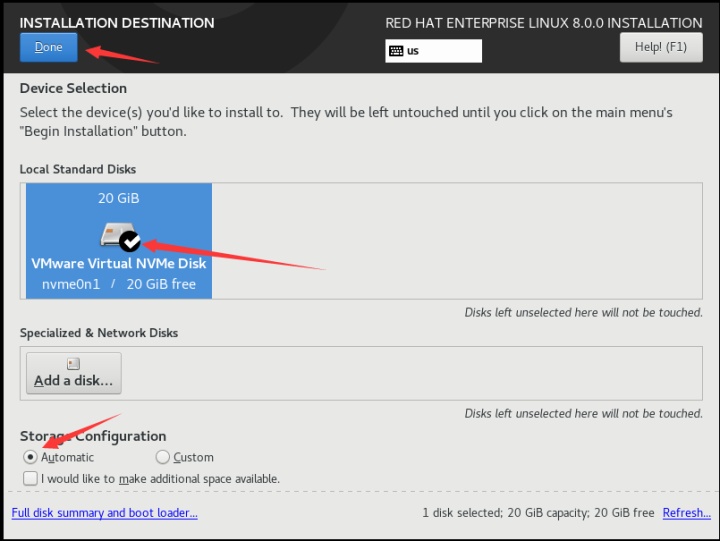Click the 'nvme0n1 / 20 GiB free' label
Viewport: 720px width, 541px height.
(119, 284)
